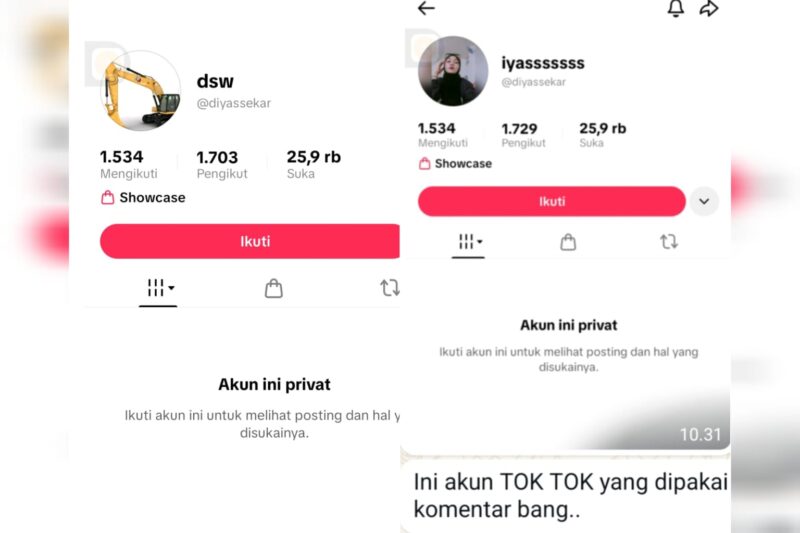800x533 pixels.
Task: Open repost tab on dsw profile
Action: pyautogui.click(x=390, y=288)
